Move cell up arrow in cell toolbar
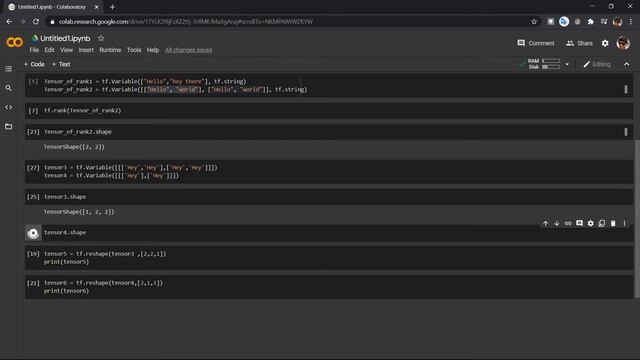The height and width of the screenshot is (360, 640). (x=545, y=223)
